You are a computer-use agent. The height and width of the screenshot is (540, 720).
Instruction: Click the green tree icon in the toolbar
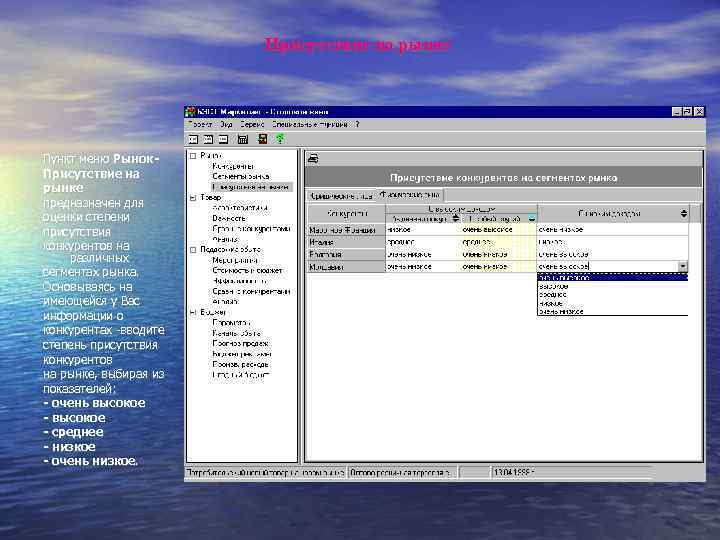[x=279, y=139]
